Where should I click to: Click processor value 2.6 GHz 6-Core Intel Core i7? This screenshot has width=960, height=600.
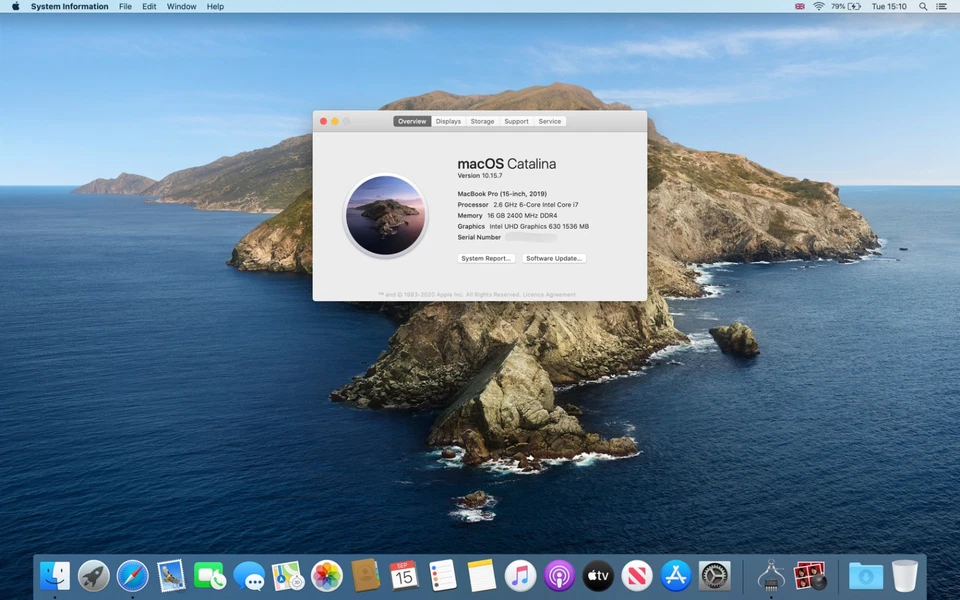tap(536, 204)
